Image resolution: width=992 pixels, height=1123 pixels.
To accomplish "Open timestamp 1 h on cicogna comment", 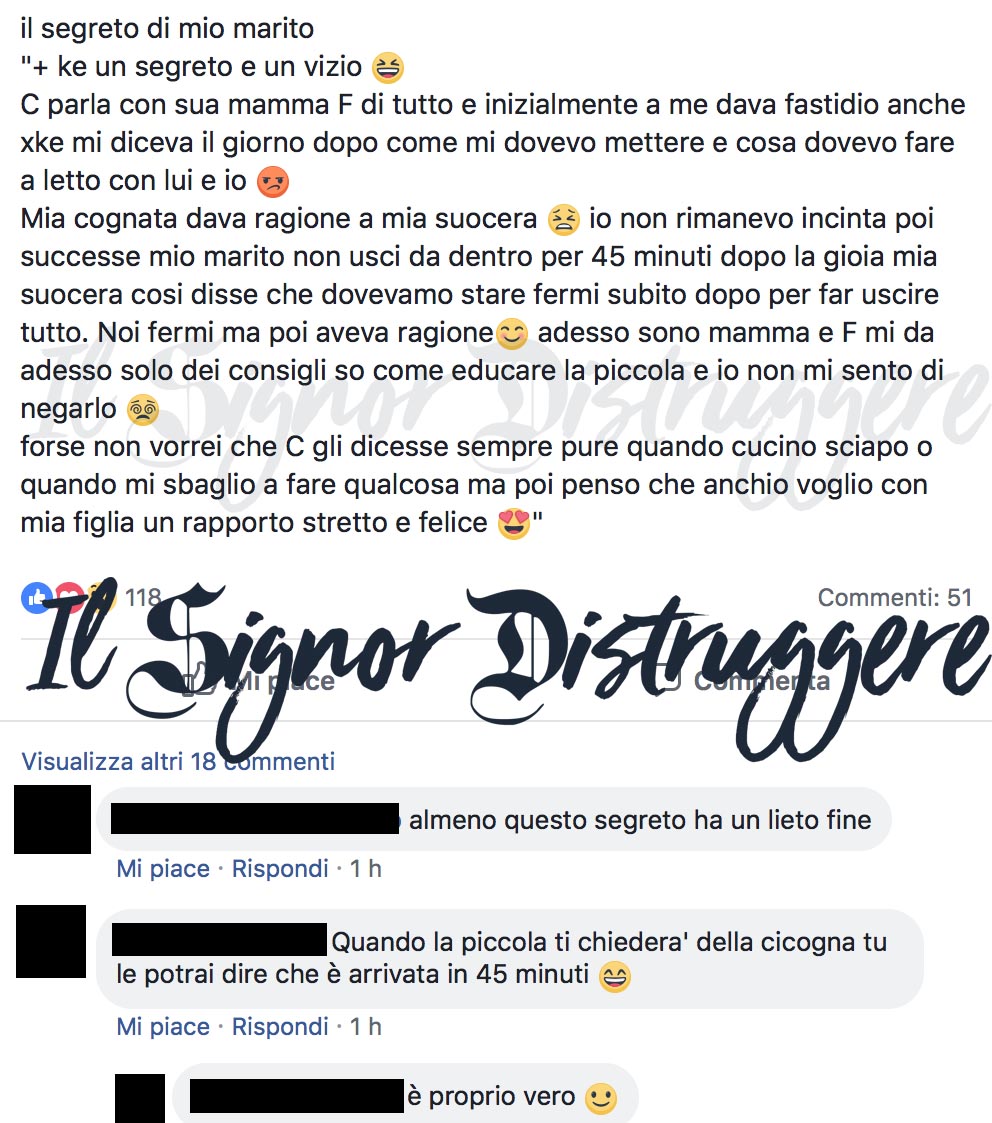I will click(x=366, y=1027).
